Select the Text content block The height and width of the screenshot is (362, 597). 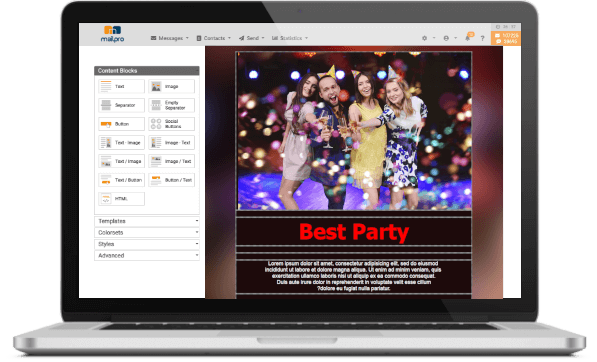click(x=121, y=86)
